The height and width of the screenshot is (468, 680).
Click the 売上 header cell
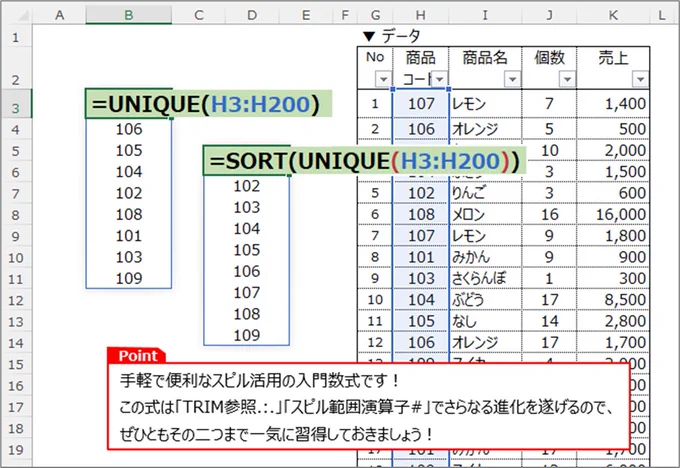pos(613,67)
